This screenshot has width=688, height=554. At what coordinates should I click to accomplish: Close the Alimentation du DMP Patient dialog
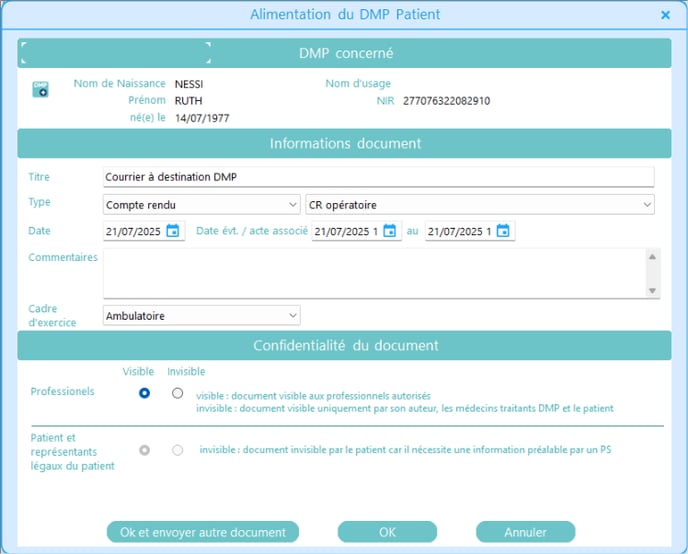[x=665, y=15]
